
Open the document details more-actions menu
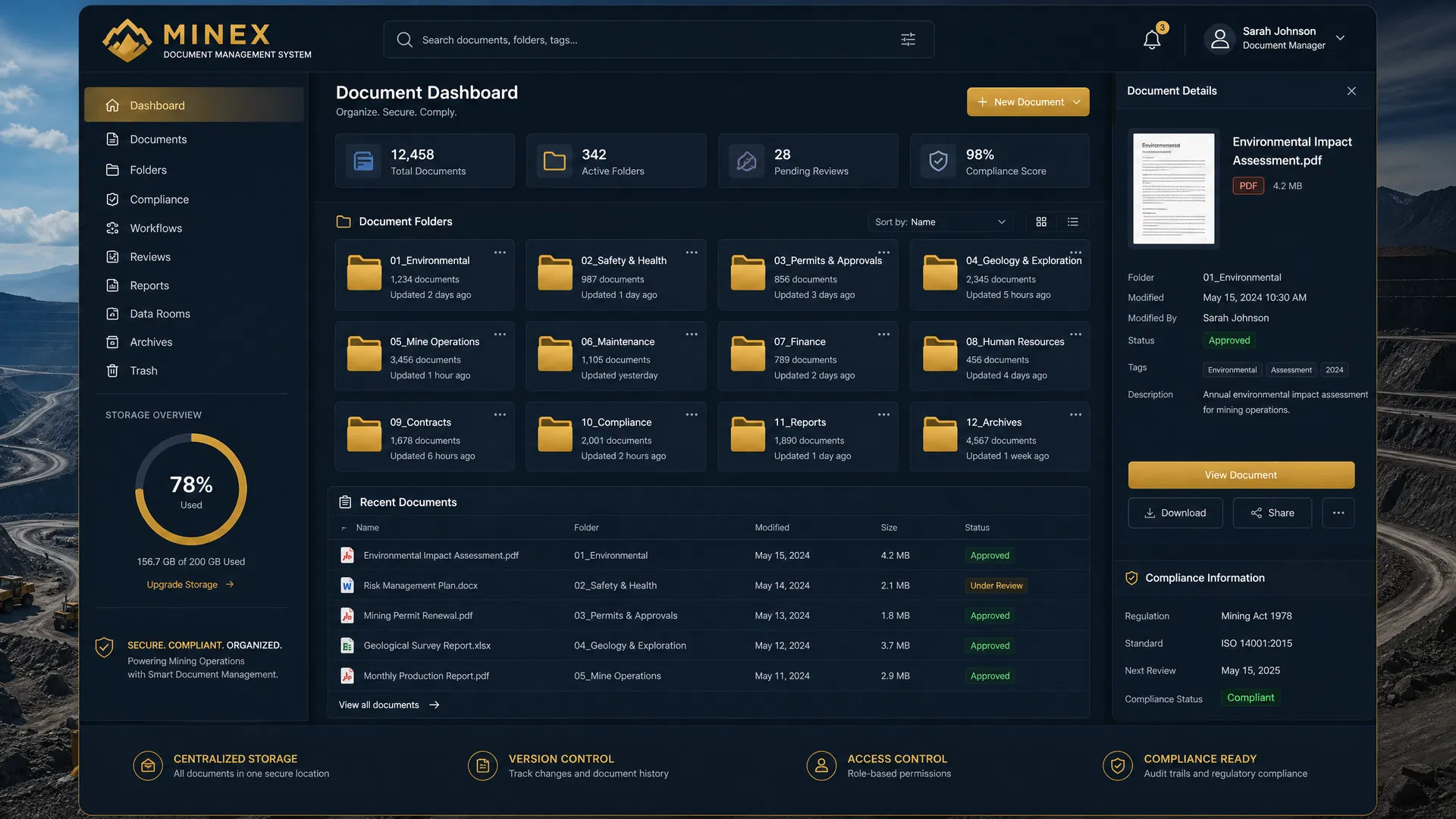pyautogui.click(x=1338, y=513)
